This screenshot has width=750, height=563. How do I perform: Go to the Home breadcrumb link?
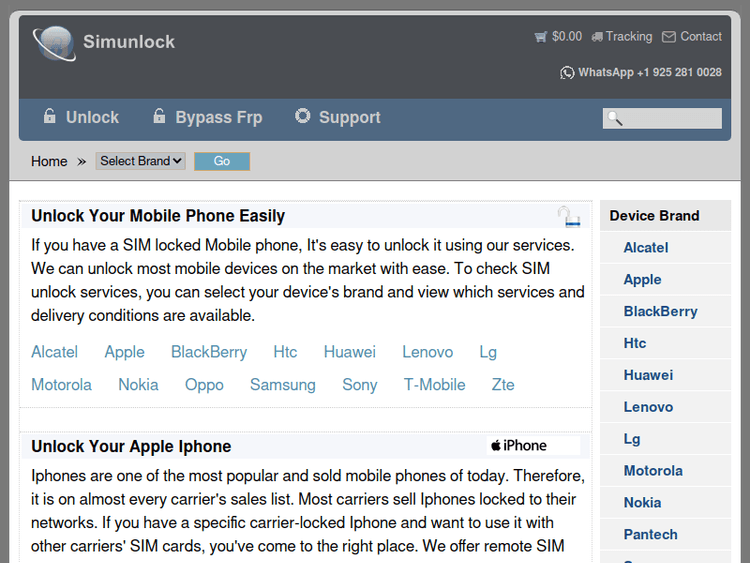click(x=49, y=161)
